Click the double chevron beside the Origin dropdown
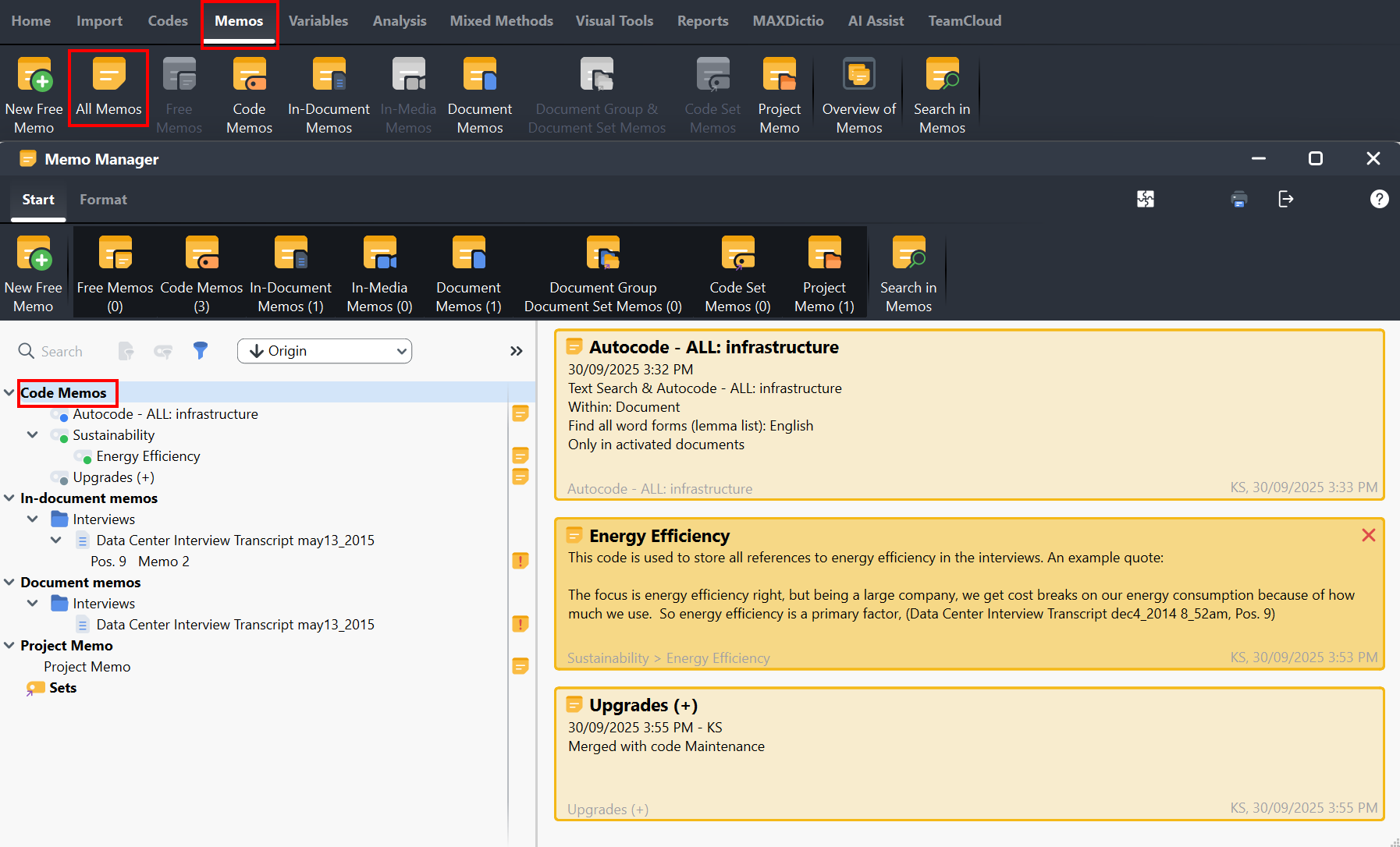Viewport: 1400px width, 847px height. [516, 351]
